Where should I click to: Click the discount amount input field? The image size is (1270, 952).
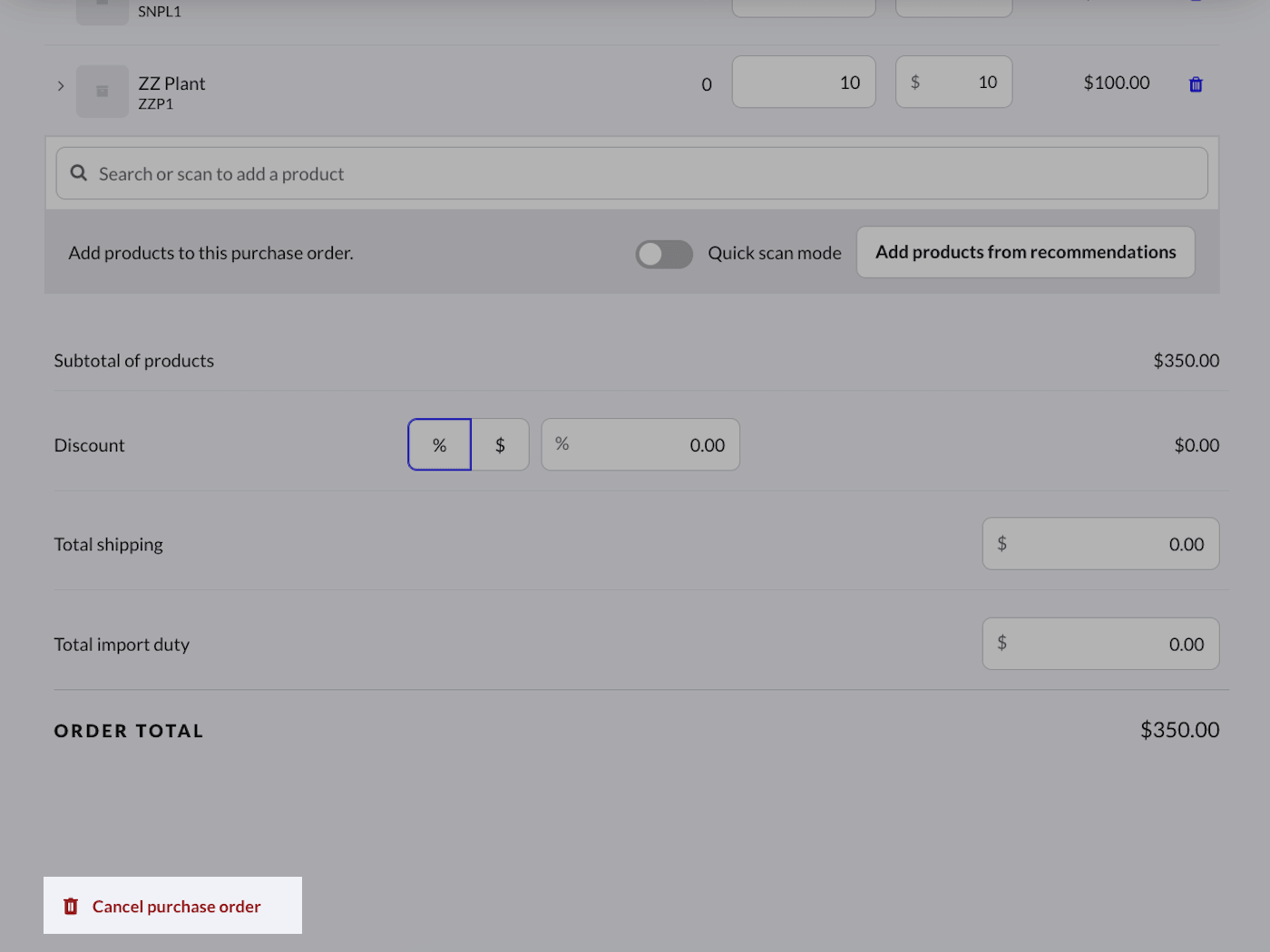pyautogui.click(x=640, y=445)
